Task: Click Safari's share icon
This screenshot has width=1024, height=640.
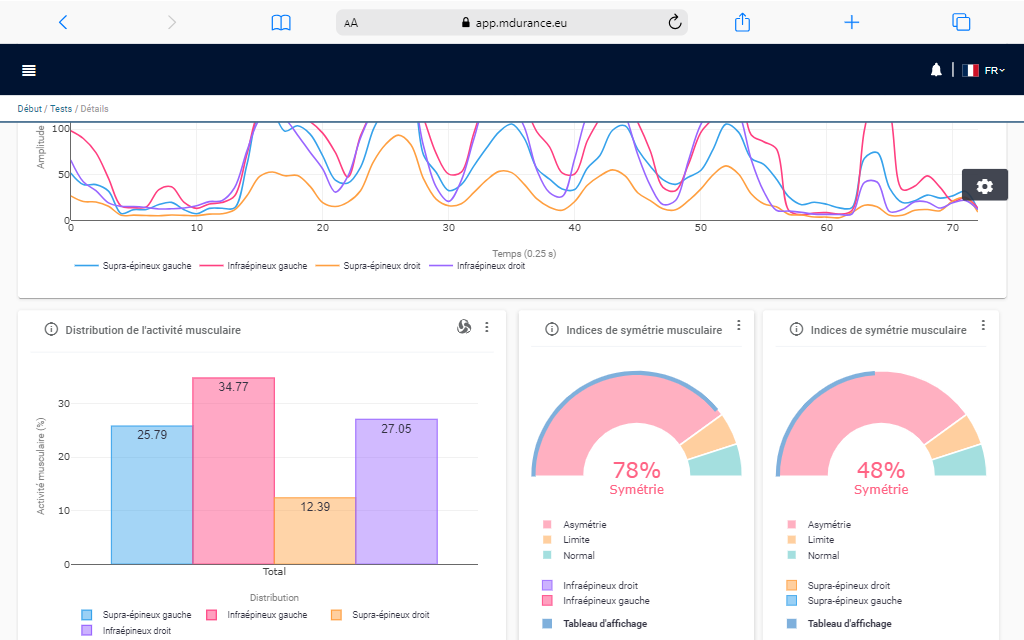Action: (x=742, y=22)
